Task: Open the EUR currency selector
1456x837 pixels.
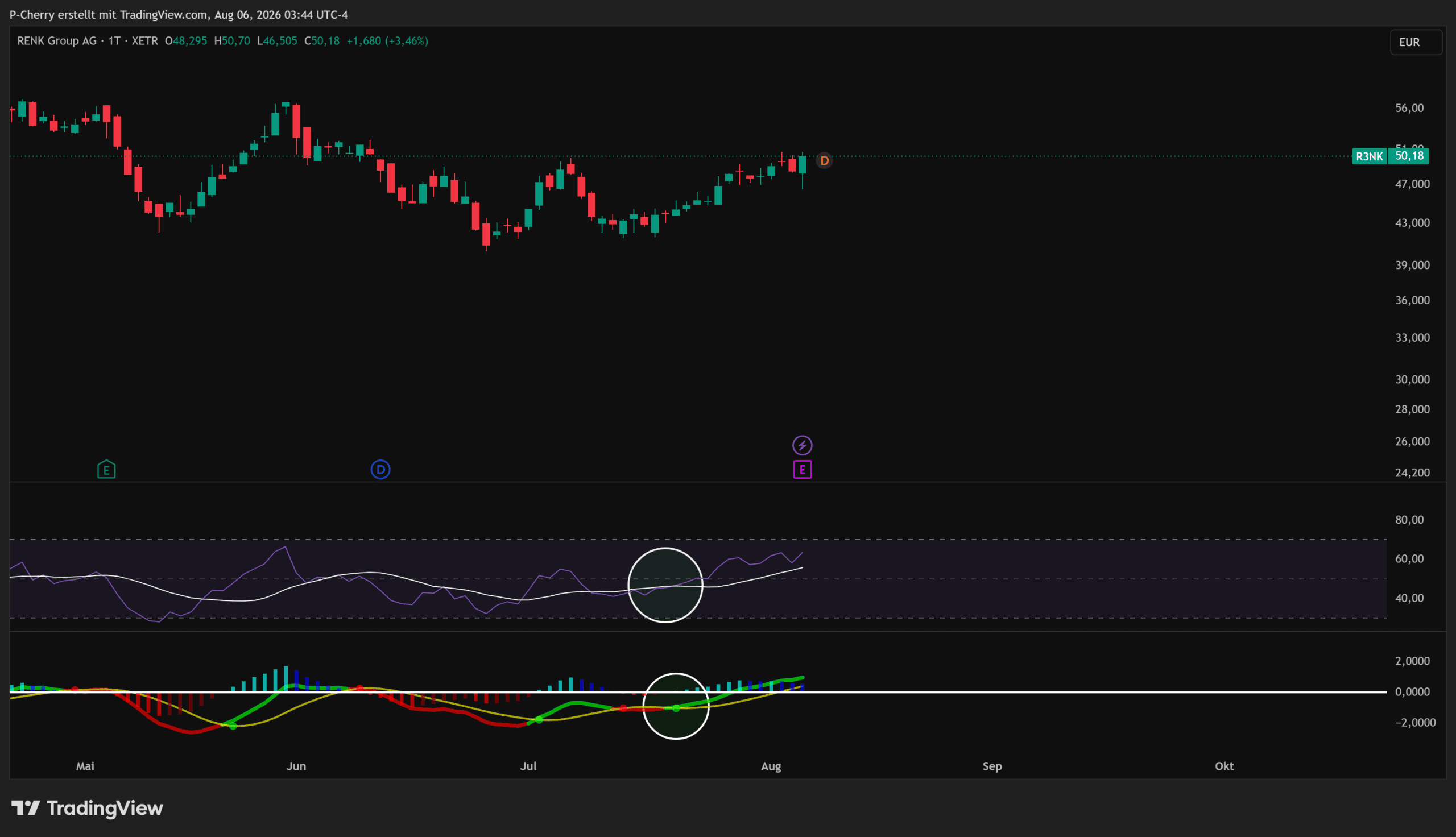Action: point(1416,42)
